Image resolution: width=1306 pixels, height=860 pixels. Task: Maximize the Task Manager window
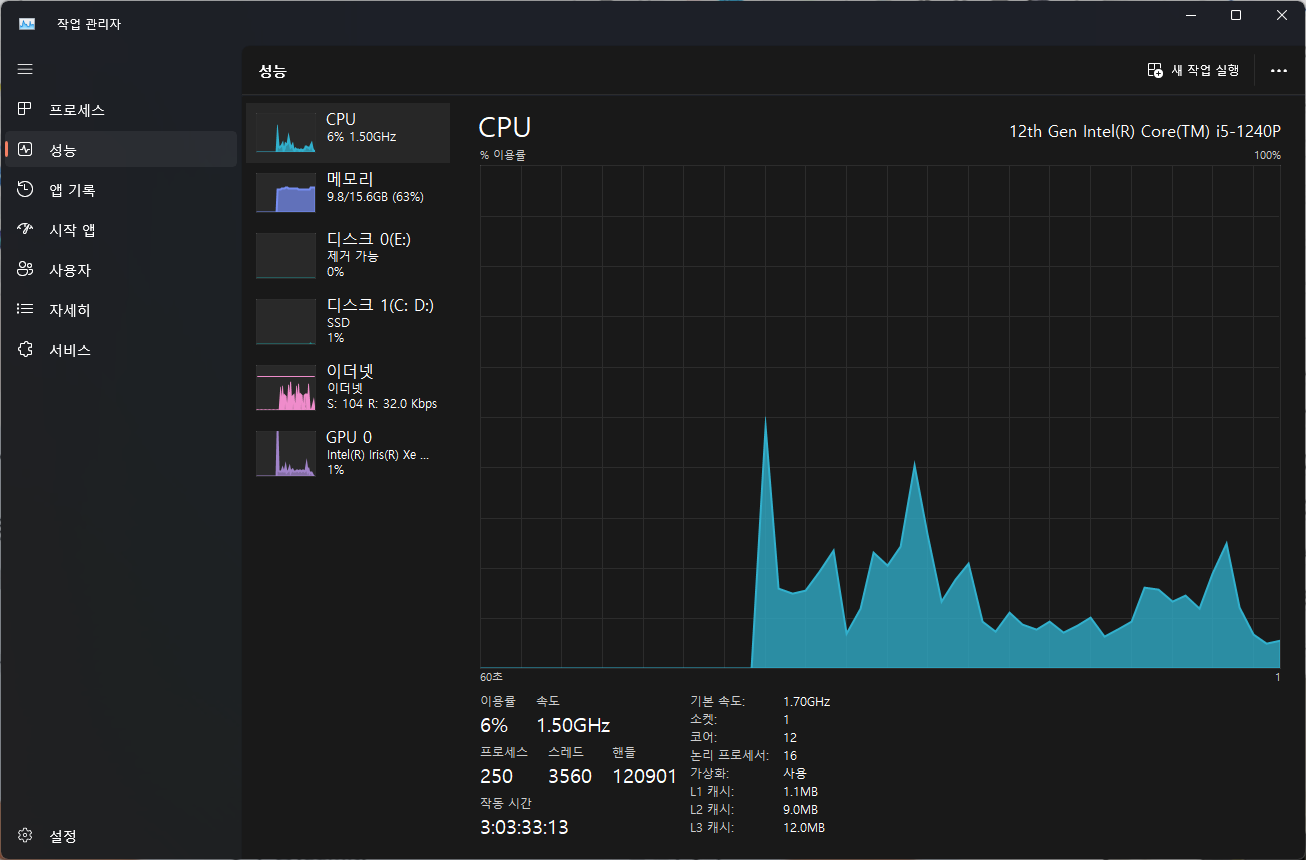point(1236,15)
